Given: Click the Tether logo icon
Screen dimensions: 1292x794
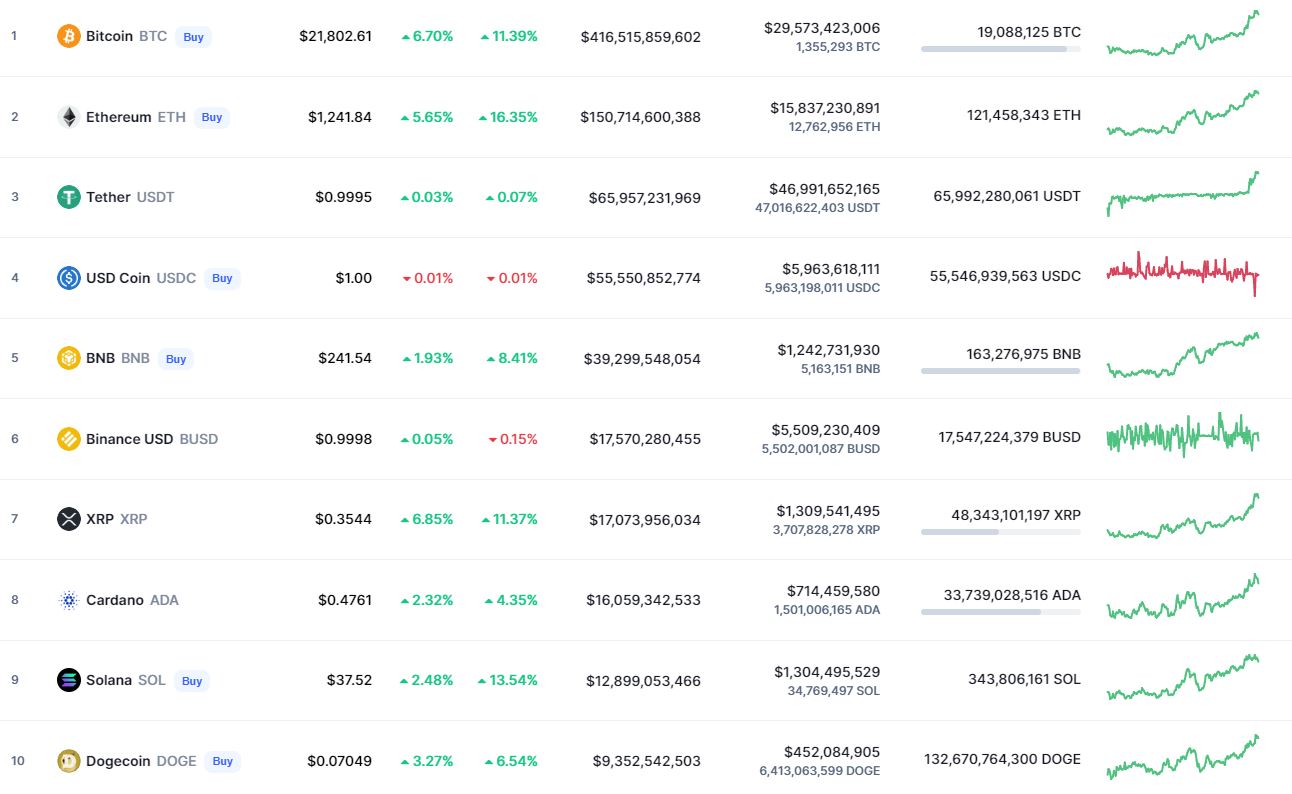Looking at the screenshot, I should click(x=69, y=197).
